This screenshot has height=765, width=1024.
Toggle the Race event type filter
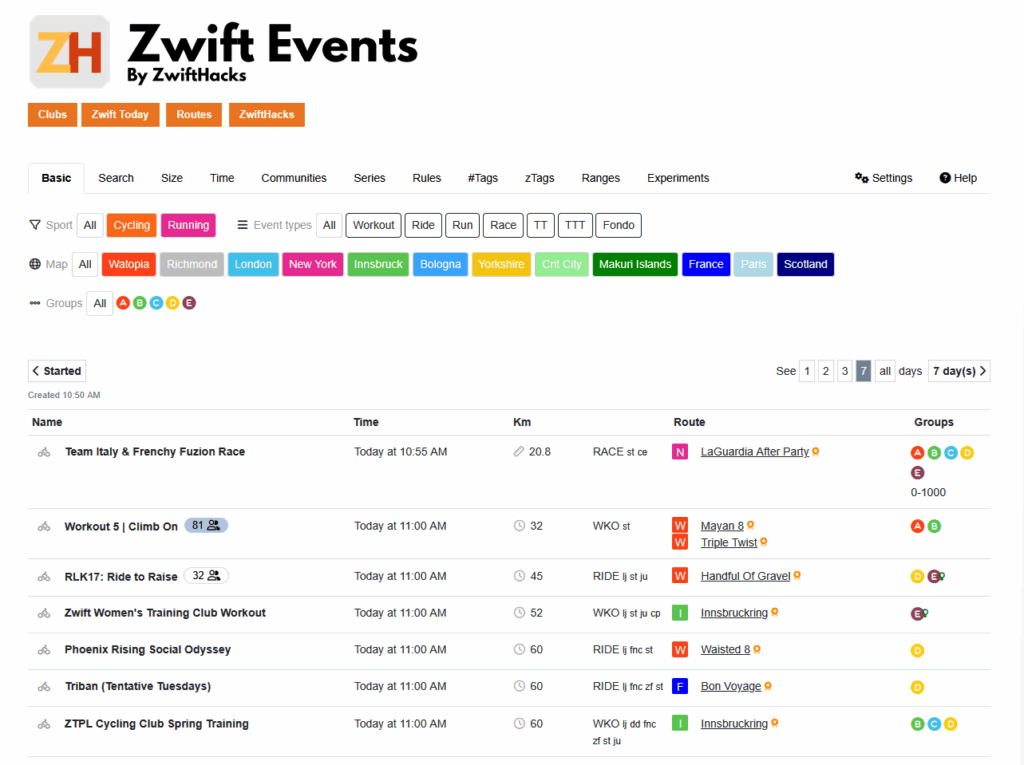click(x=503, y=225)
